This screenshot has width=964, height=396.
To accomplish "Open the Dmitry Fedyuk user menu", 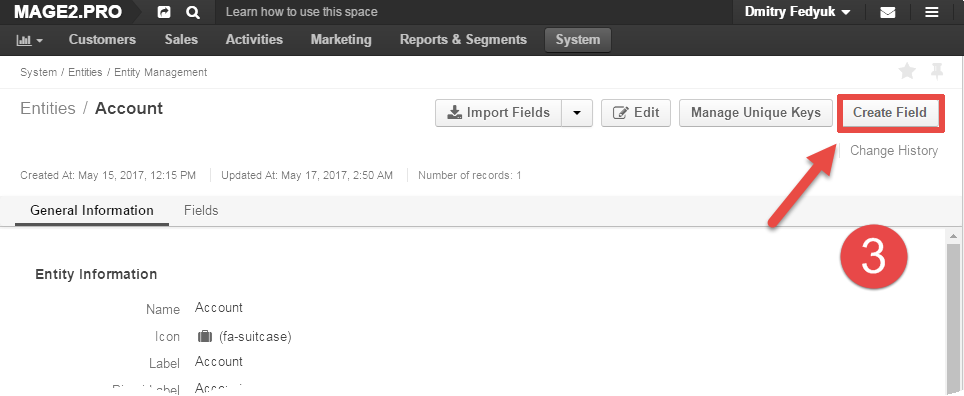I will (797, 12).
